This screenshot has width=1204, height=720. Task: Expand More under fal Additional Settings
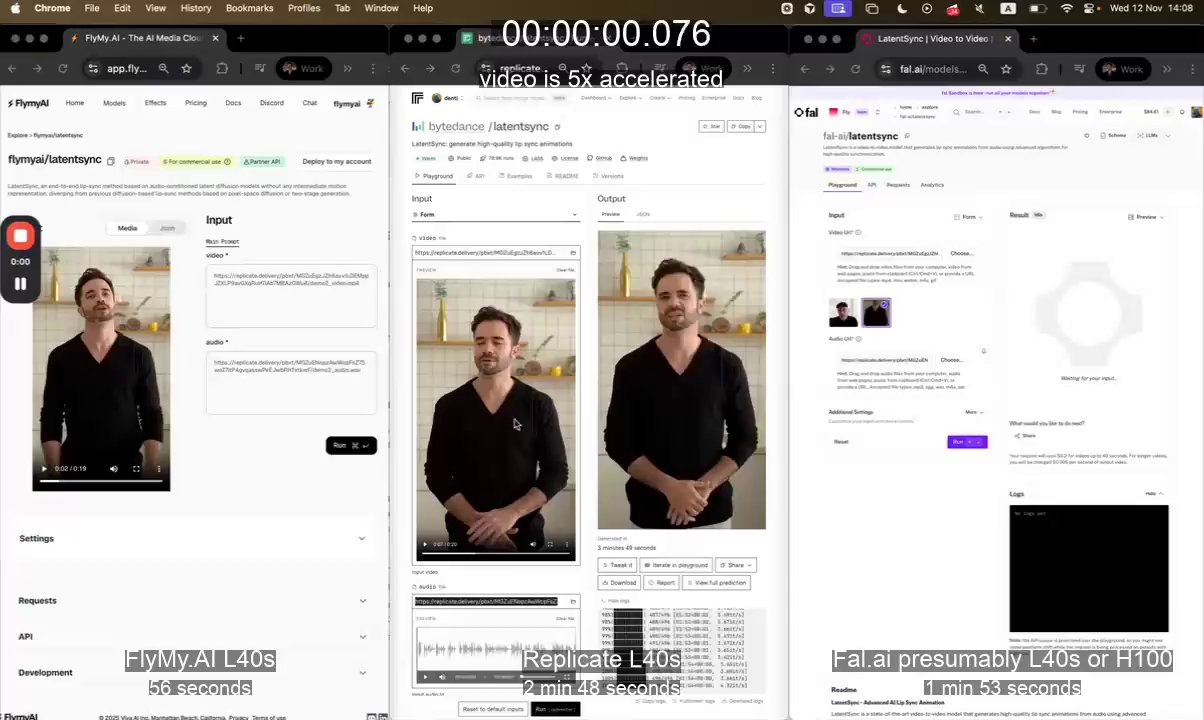(x=974, y=412)
